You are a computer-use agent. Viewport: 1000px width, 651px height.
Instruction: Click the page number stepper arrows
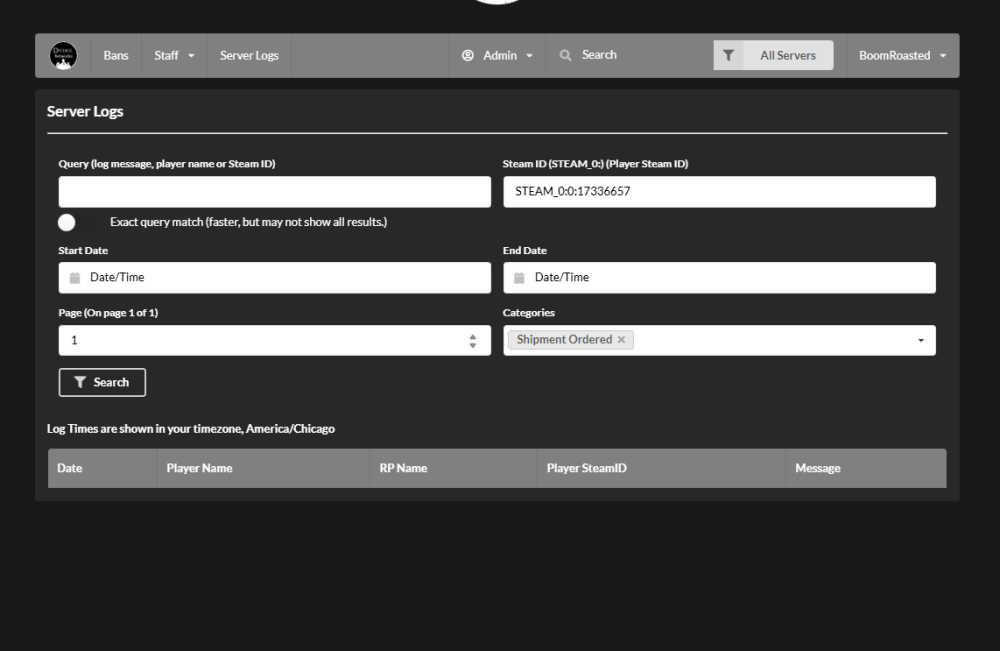473,341
